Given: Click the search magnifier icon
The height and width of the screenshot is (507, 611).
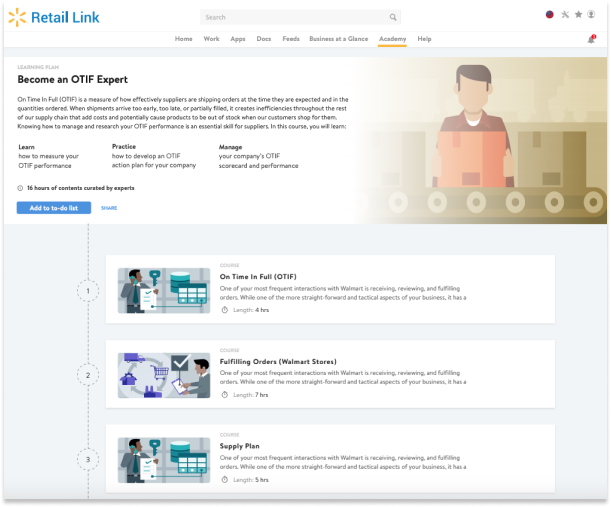Looking at the screenshot, I should click(x=393, y=17).
